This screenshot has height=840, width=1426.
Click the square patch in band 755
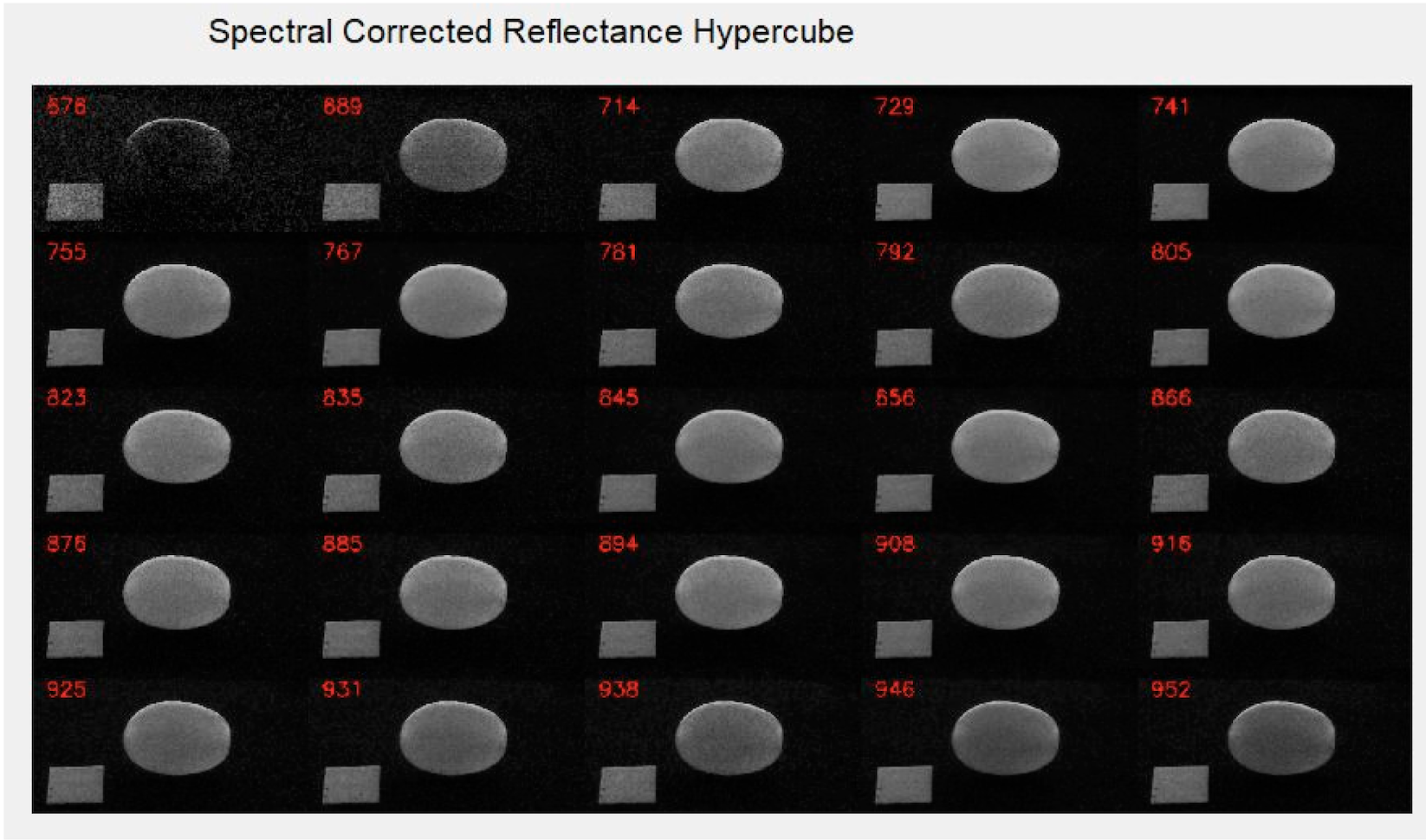75,348
